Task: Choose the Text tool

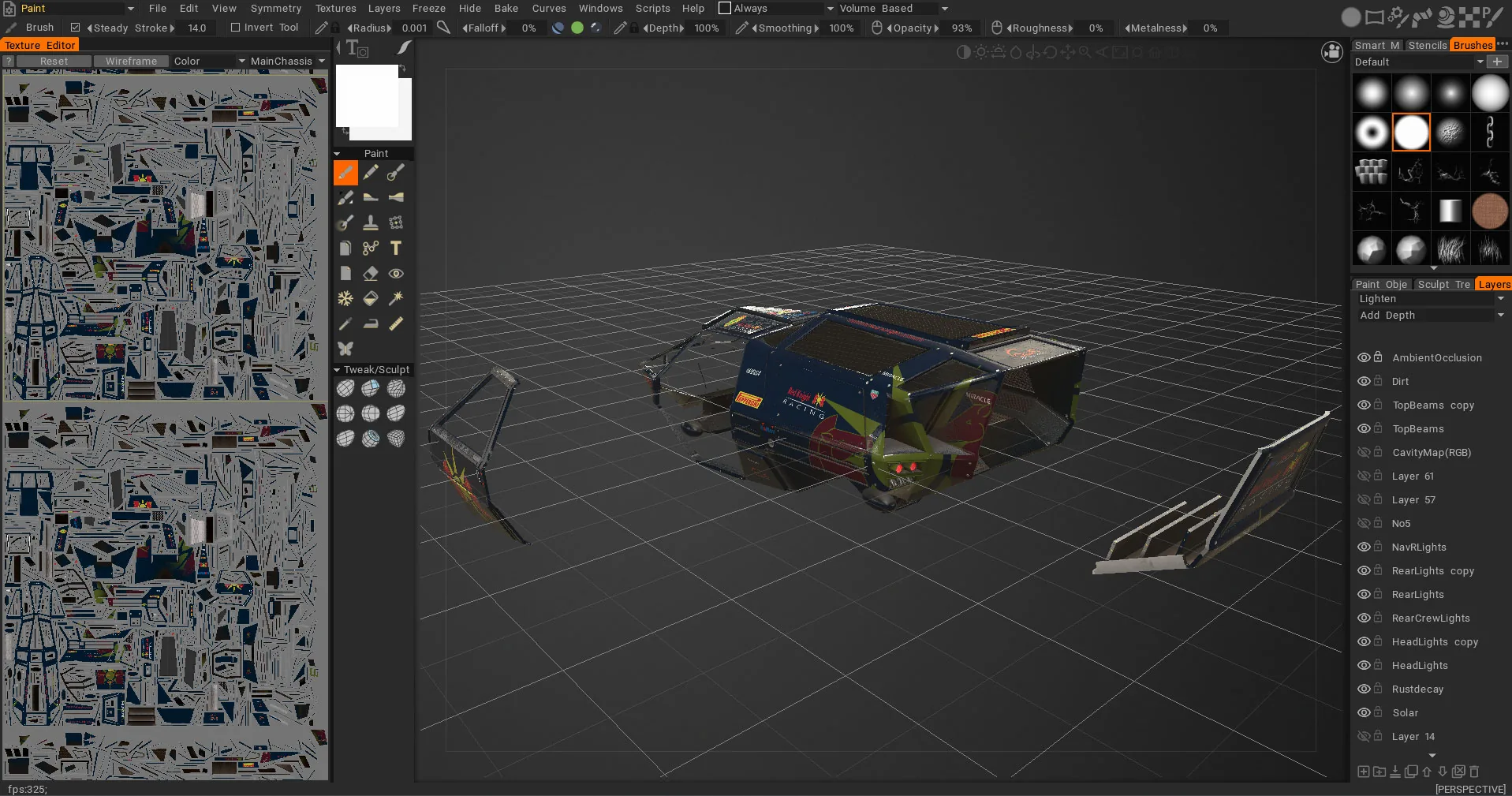Action: (x=396, y=249)
